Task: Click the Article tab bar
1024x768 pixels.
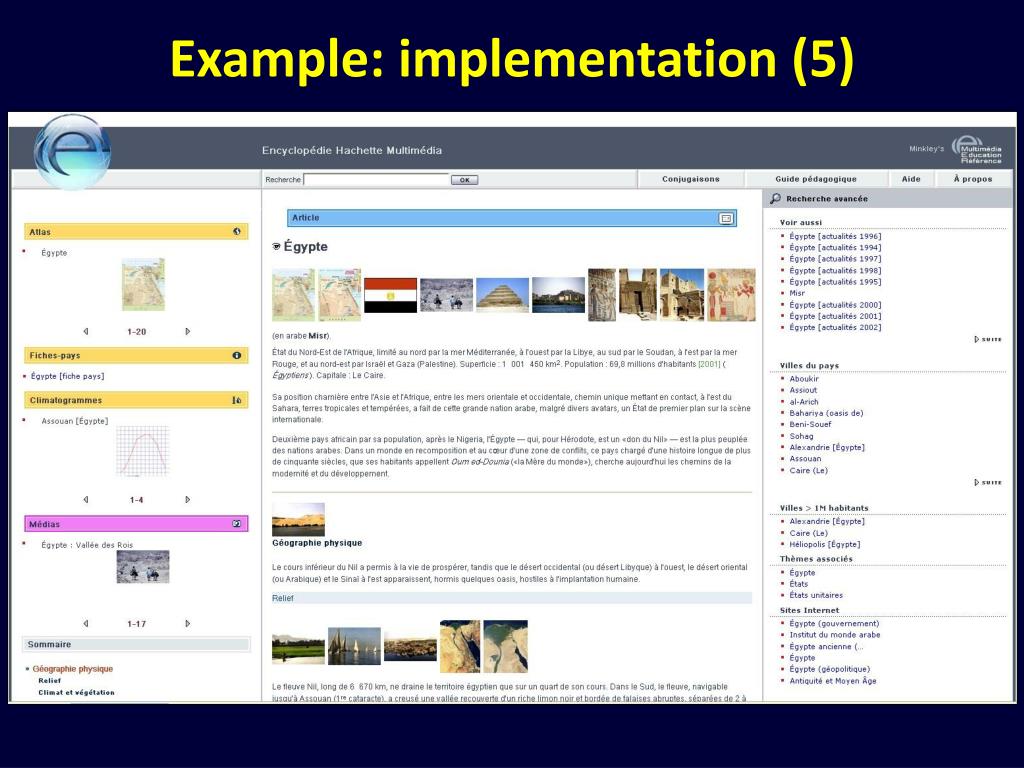Action: point(512,218)
